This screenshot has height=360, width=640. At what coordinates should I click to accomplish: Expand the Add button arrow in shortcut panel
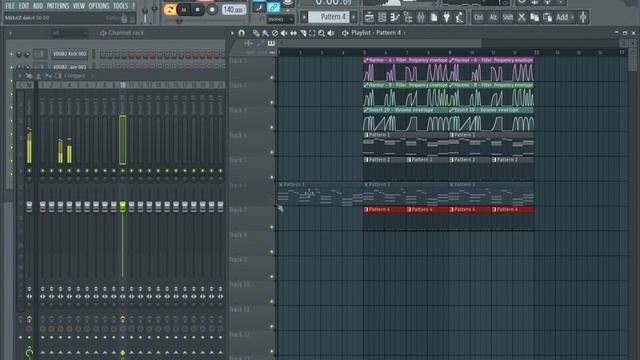pos(572,17)
